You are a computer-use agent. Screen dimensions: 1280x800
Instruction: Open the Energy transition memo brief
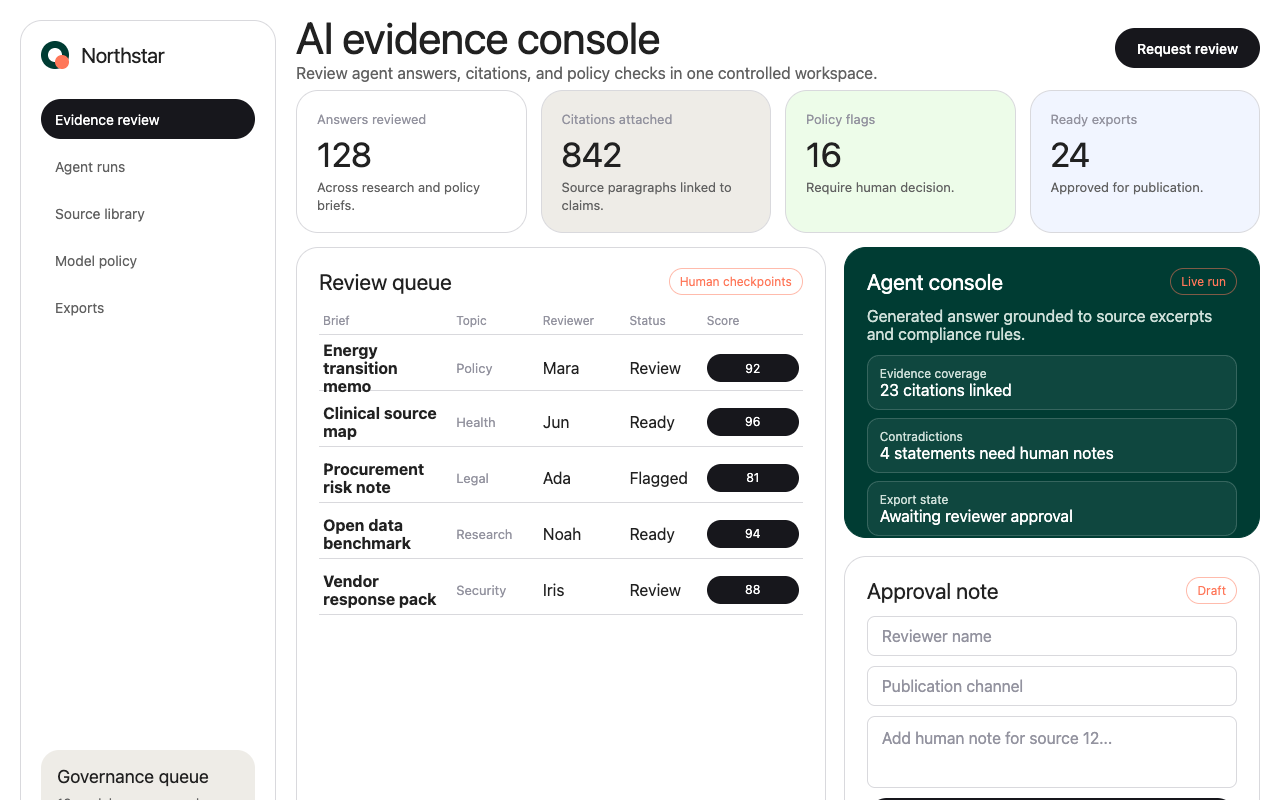[360, 368]
